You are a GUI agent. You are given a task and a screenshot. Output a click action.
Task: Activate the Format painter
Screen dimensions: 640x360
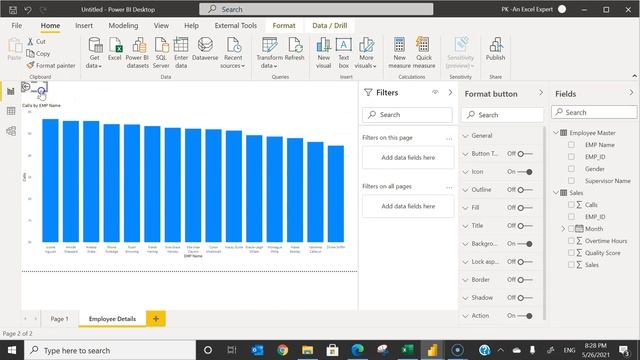coord(51,65)
